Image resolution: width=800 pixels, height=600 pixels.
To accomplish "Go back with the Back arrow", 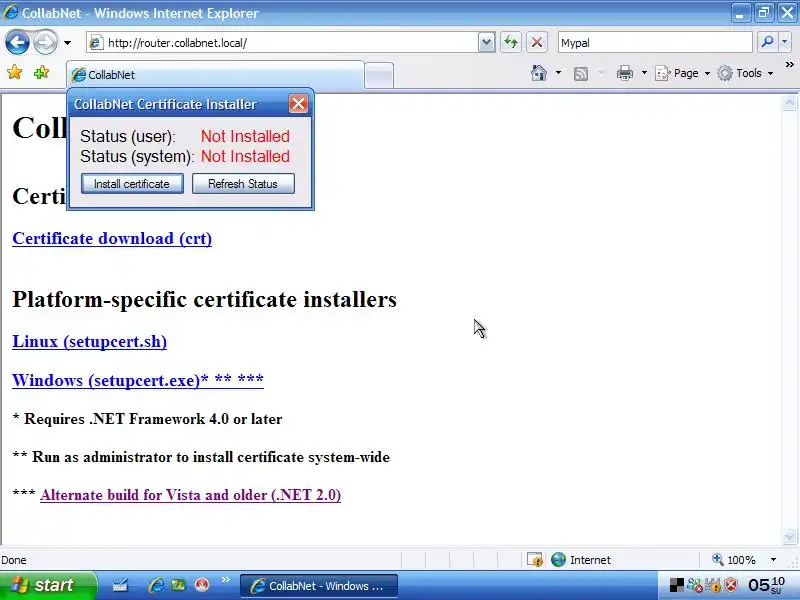I will point(17,42).
